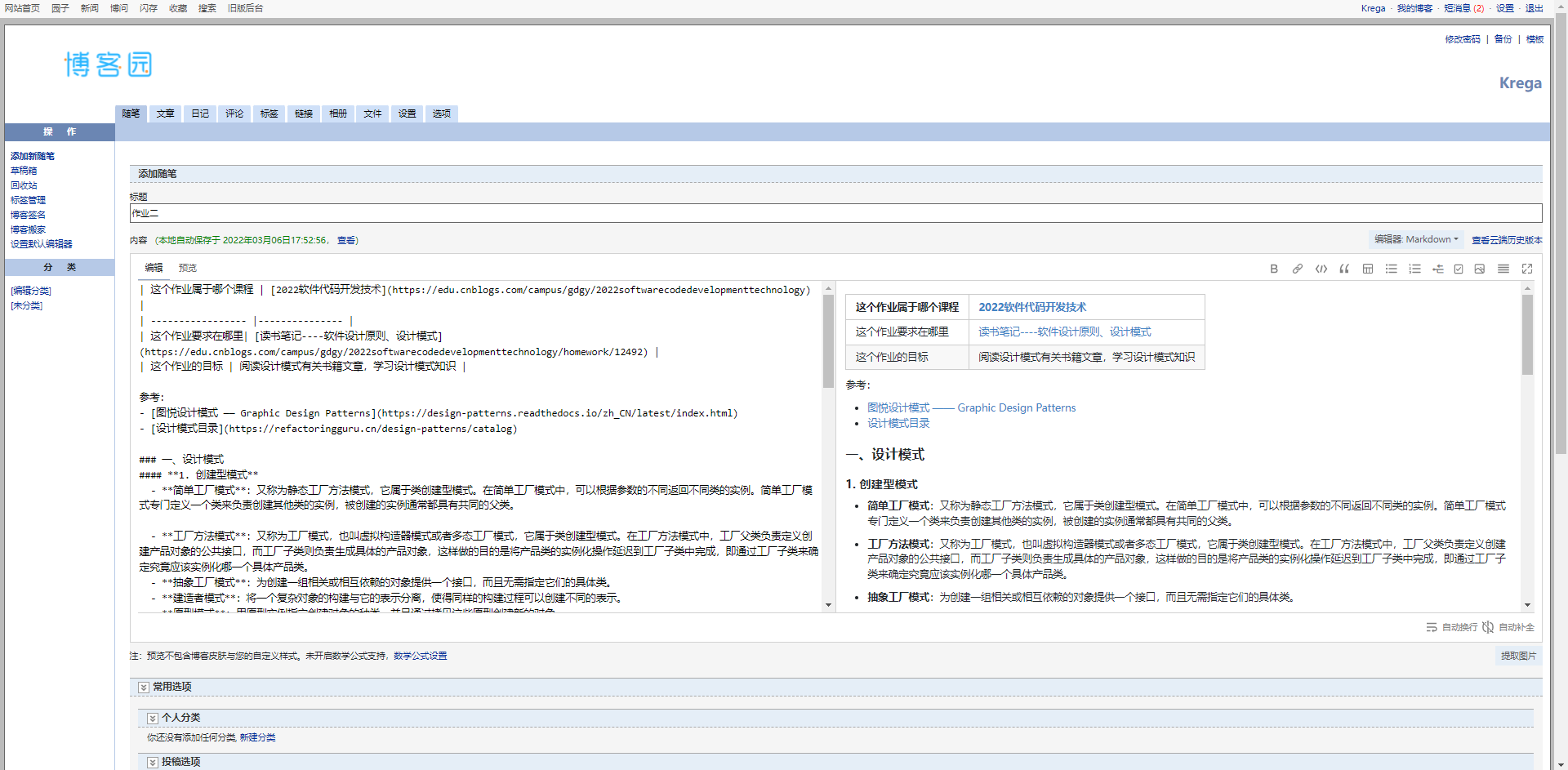The image size is (1568, 770).
Task: Click 博问 in the top navigation
Action: 119,8
